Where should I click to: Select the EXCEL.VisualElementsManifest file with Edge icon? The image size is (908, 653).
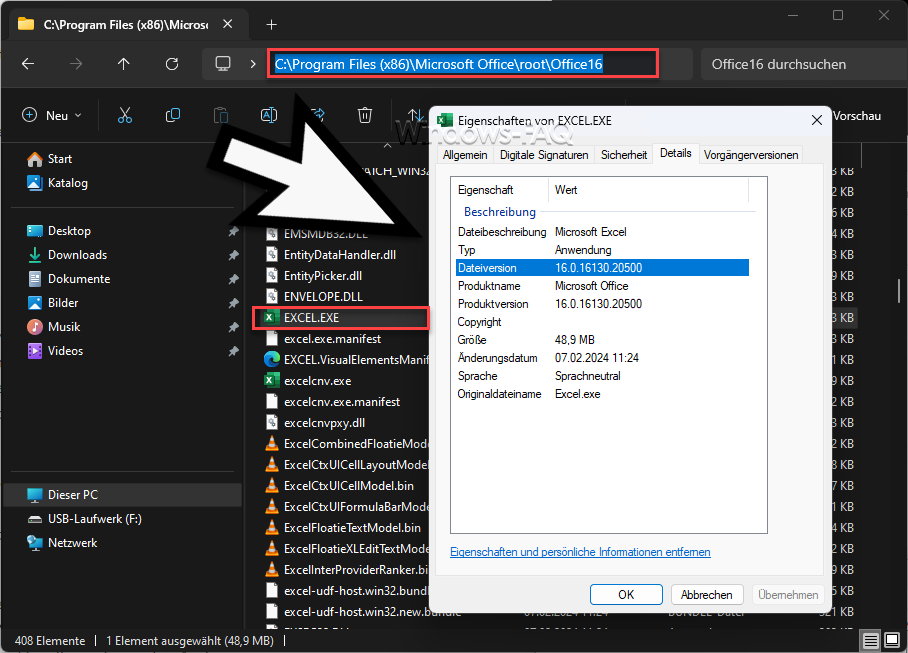tap(346, 359)
